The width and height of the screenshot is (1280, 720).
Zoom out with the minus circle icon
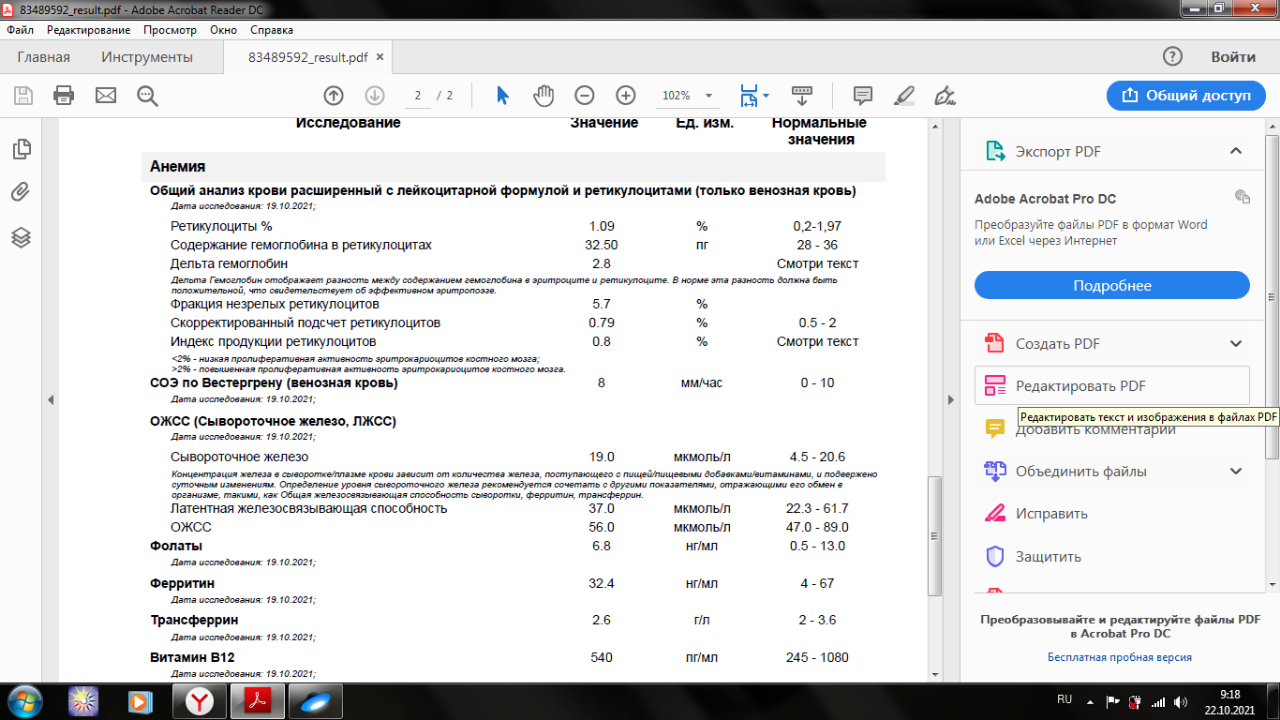coord(585,96)
